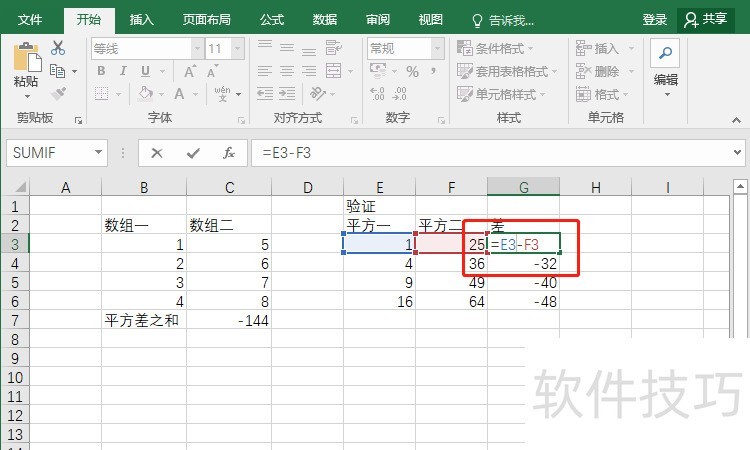The height and width of the screenshot is (450, 750).
Task: Increase font size with large A
Action: 190,71
